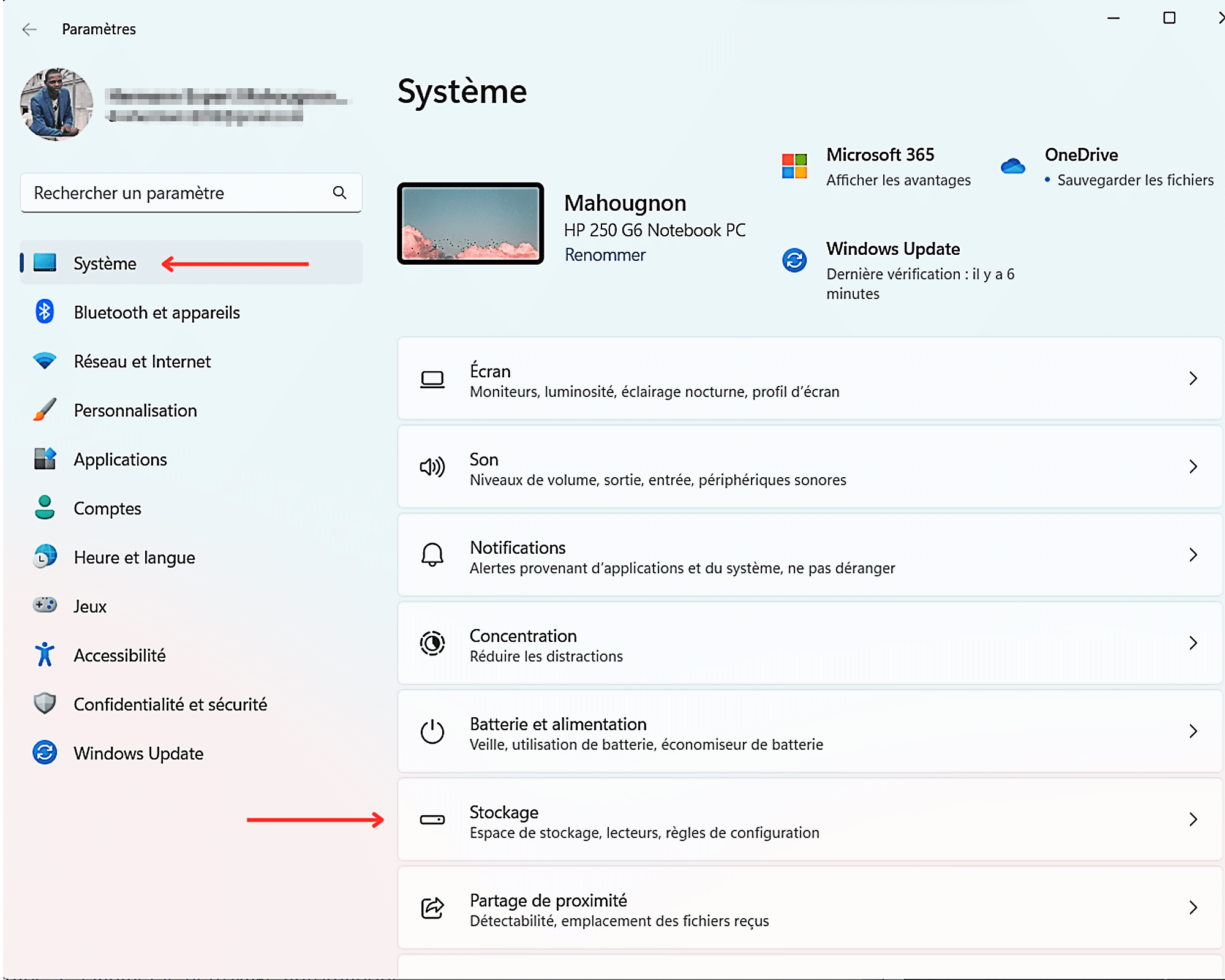1225x980 pixels.
Task: Click the search input field for settings
Action: point(190,192)
